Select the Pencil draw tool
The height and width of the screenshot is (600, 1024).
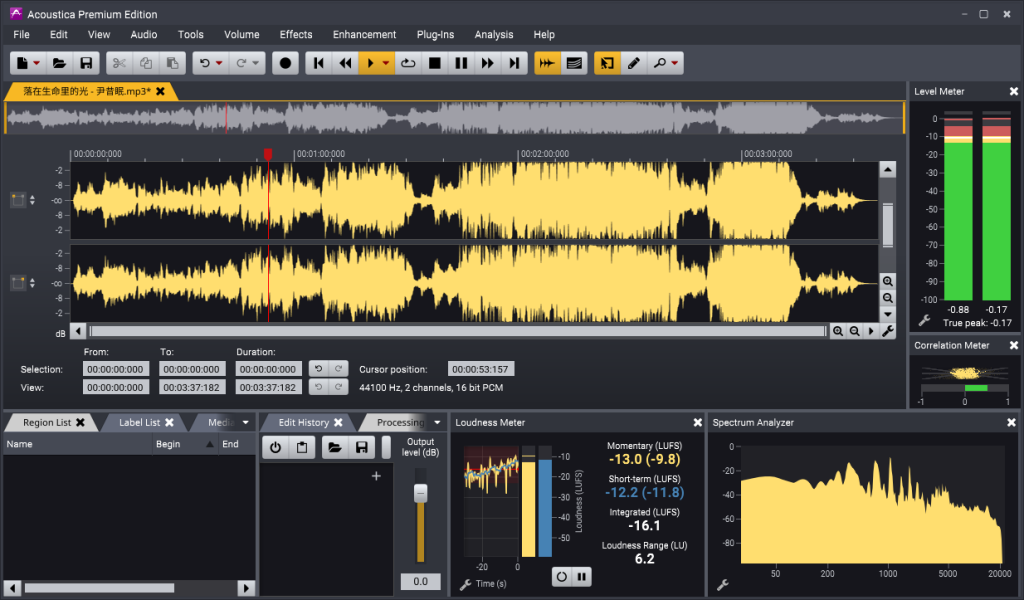coord(633,63)
